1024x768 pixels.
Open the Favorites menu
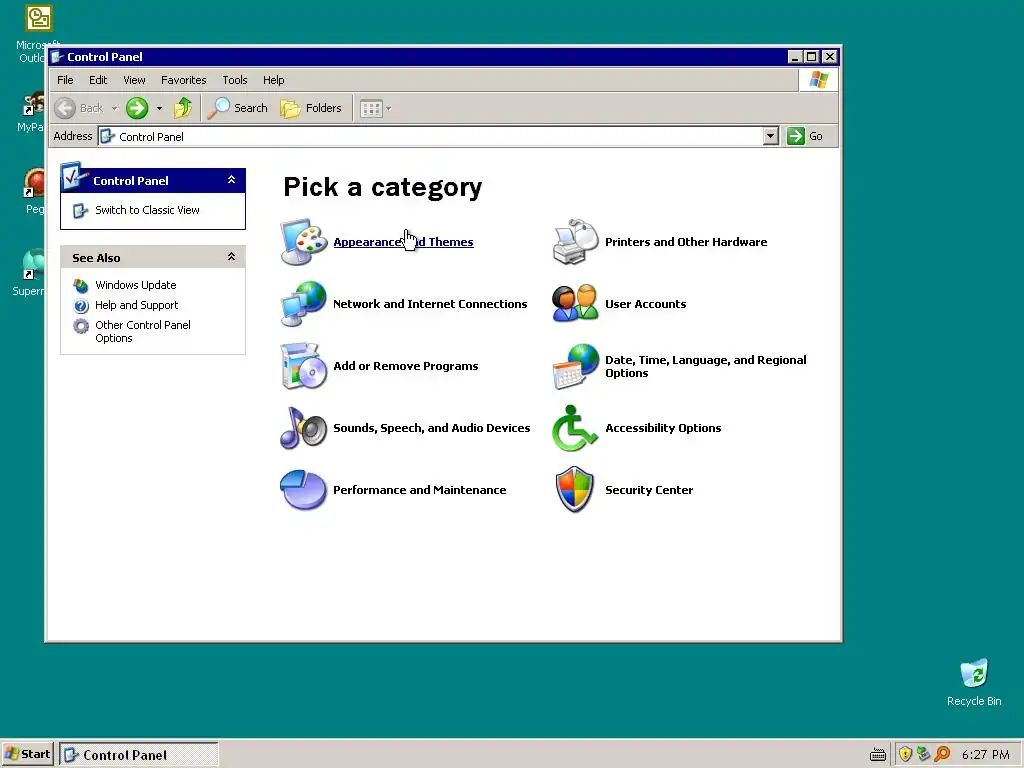(x=184, y=80)
